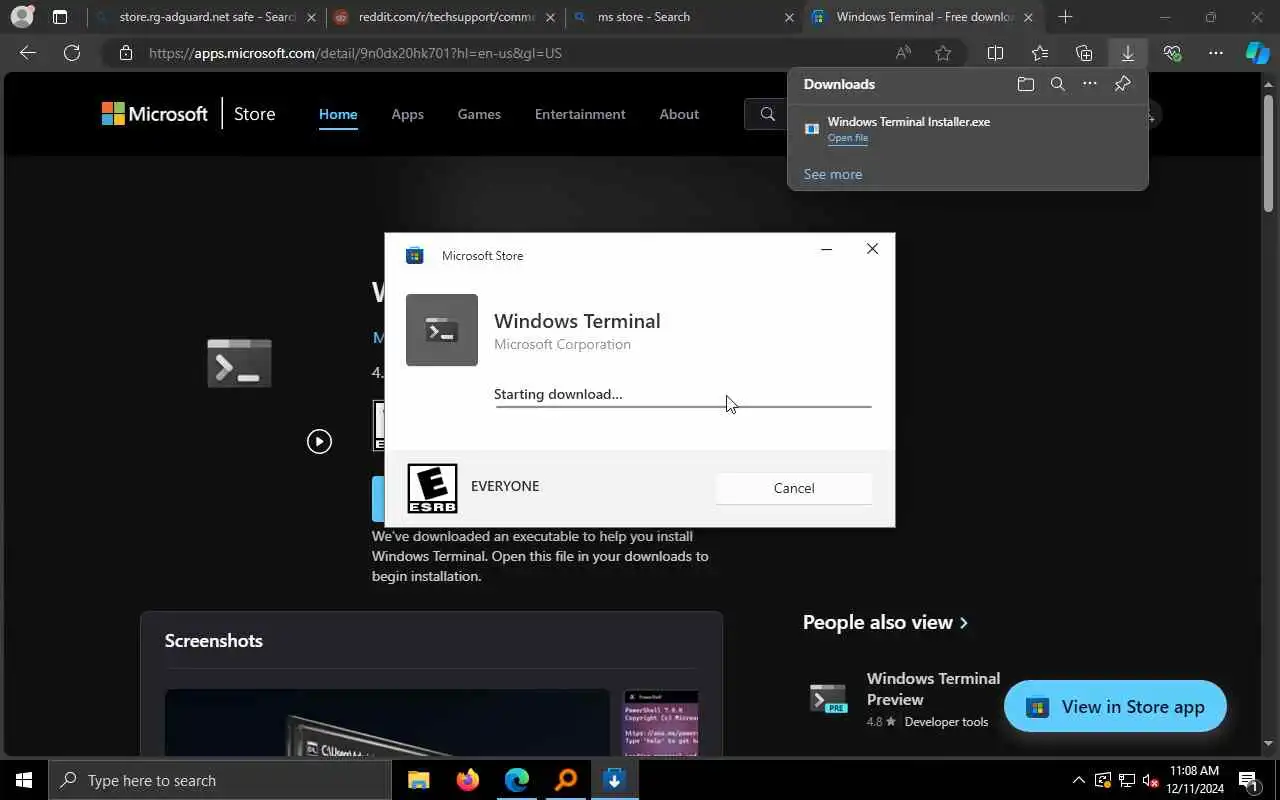Toggle read aloud icon in address bar
The width and height of the screenshot is (1280, 800).
point(903,53)
